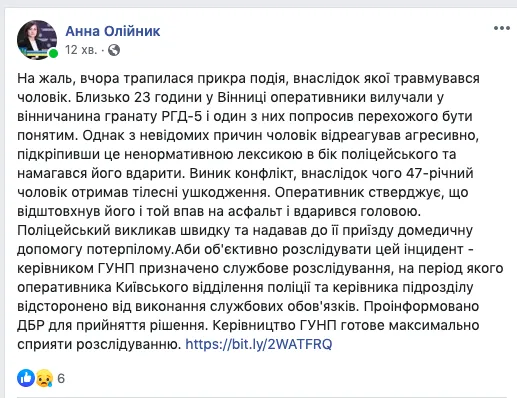Click the word Київського in the post
Screen dimensions: 517x398
pos(153,287)
